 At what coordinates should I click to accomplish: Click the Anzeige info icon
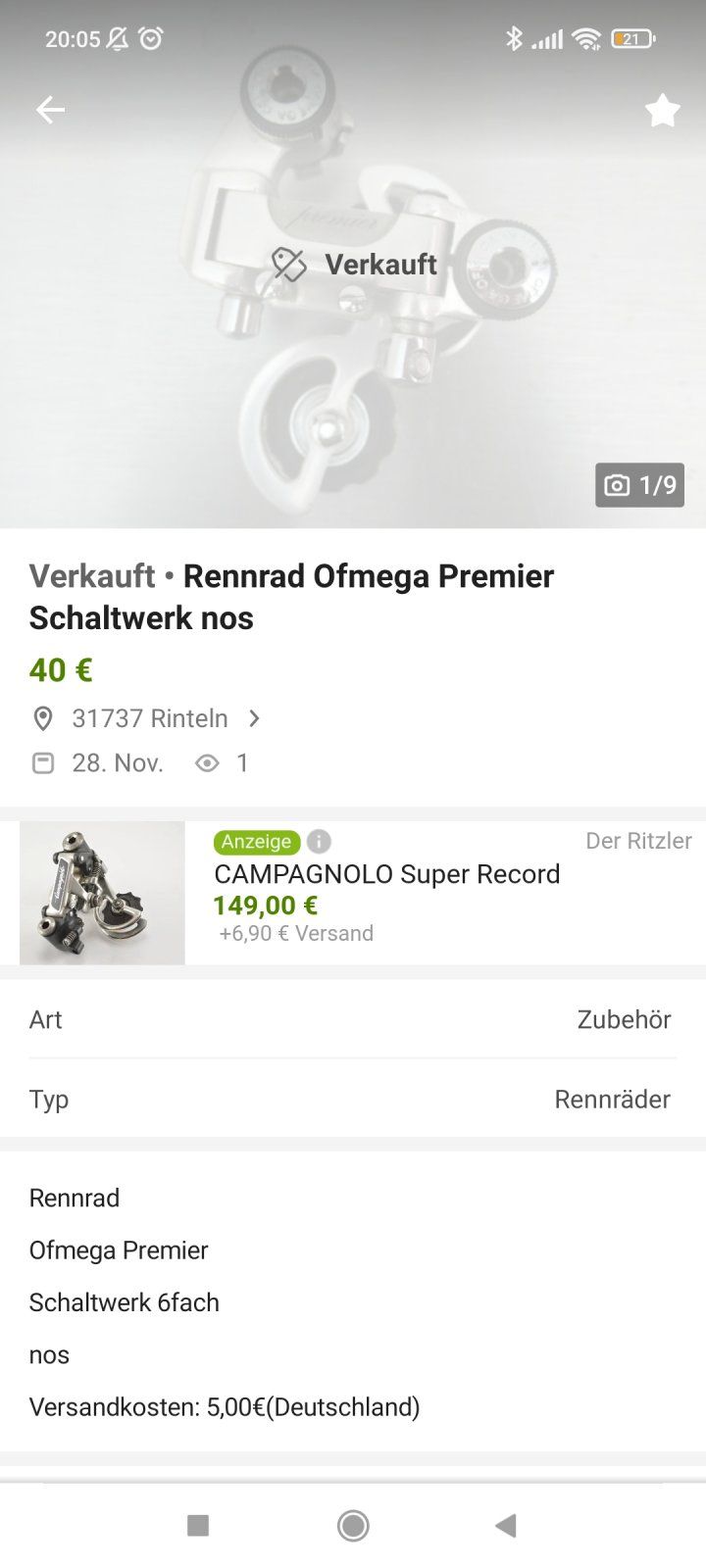click(319, 841)
